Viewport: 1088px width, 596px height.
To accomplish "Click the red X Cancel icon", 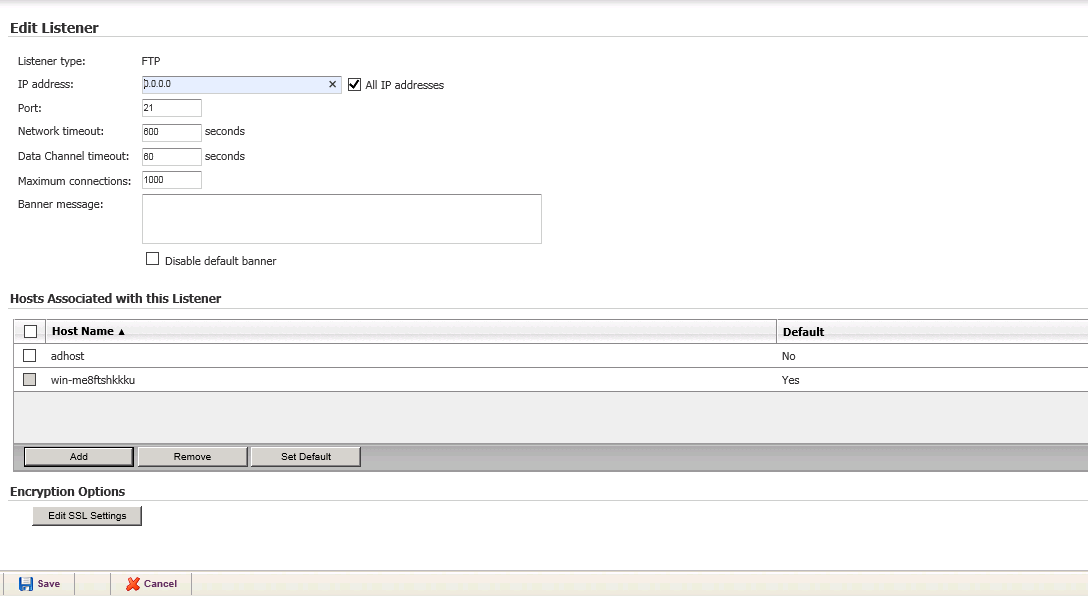I will coord(133,584).
